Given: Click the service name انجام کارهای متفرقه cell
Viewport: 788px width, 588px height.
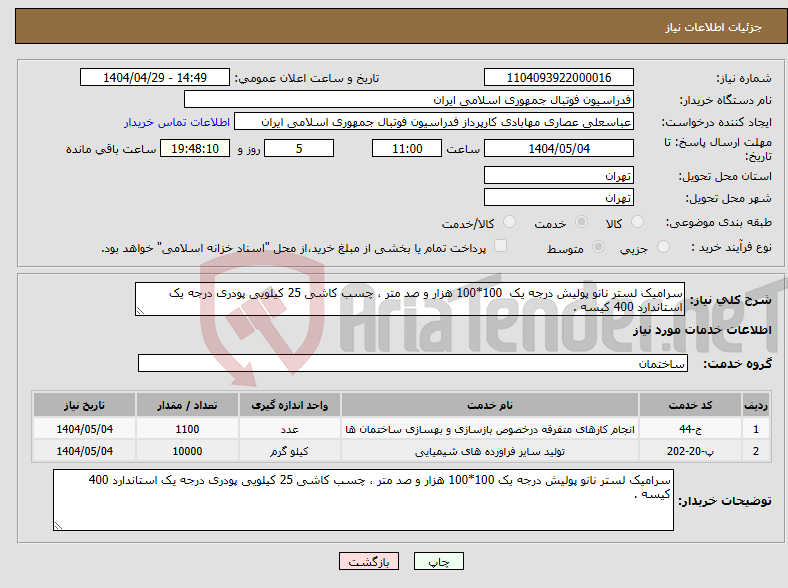Looking at the screenshot, I should 490,429.
